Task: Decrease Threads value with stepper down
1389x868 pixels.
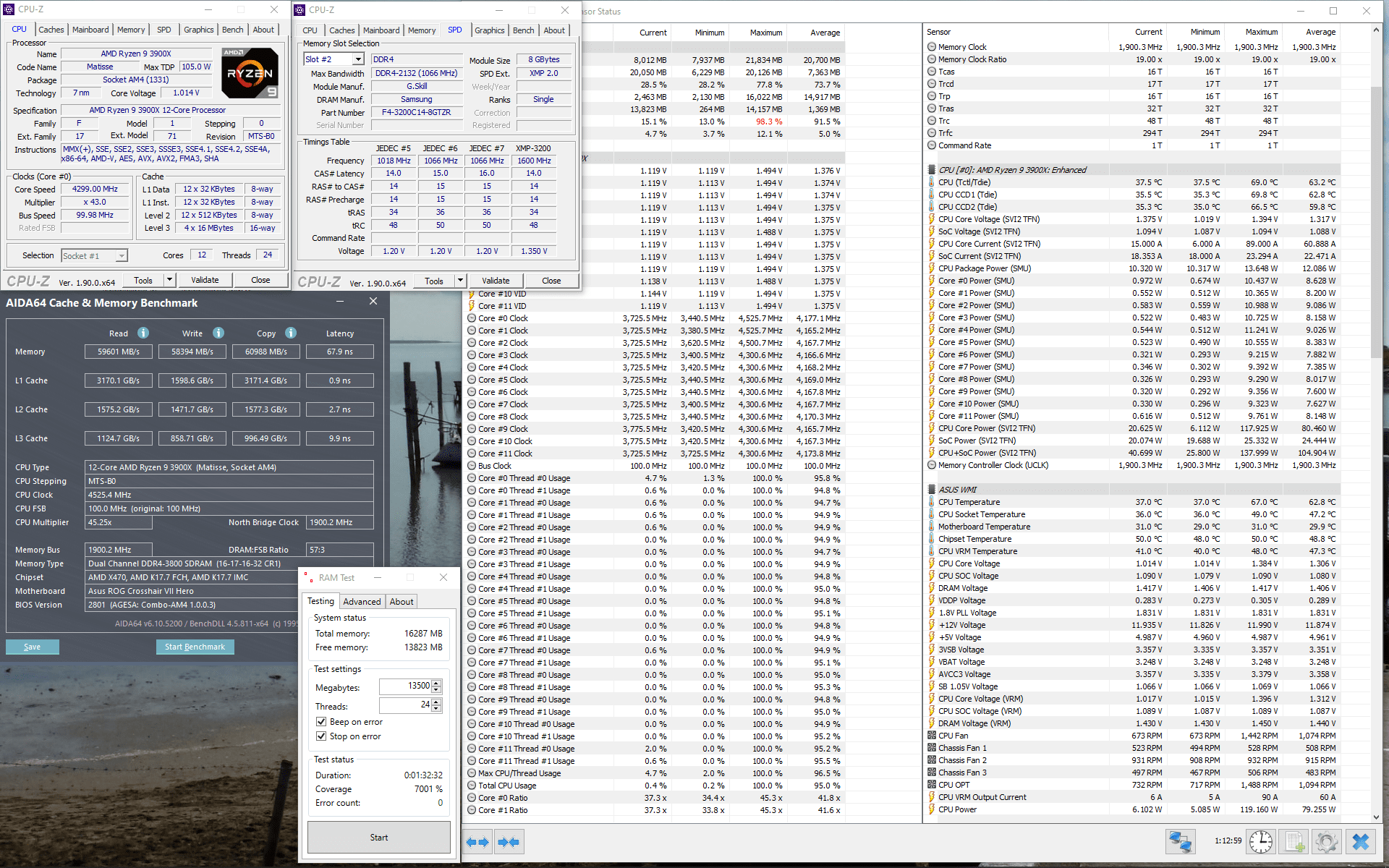Action: 436,708
